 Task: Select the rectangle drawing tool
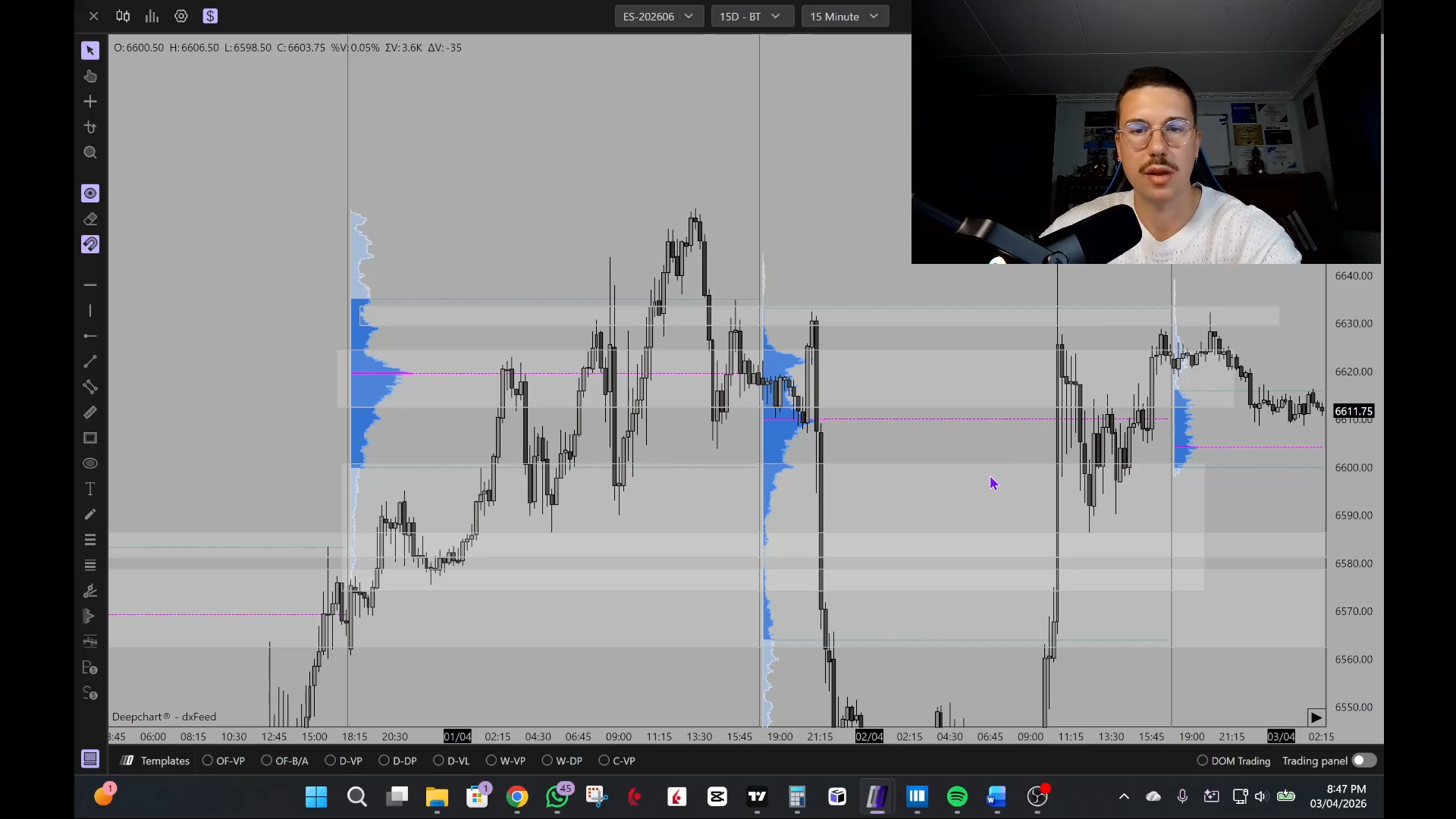point(90,438)
